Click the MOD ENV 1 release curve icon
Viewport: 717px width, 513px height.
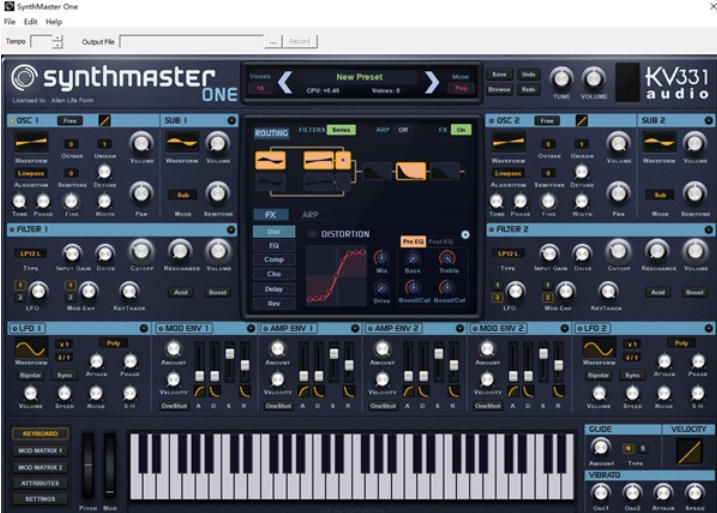[245, 391]
